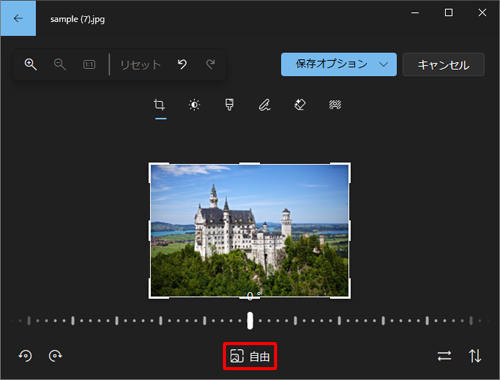This screenshot has height=380, width=500.
Task: Click the sample (7).jpg file title
Action: (x=77, y=19)
